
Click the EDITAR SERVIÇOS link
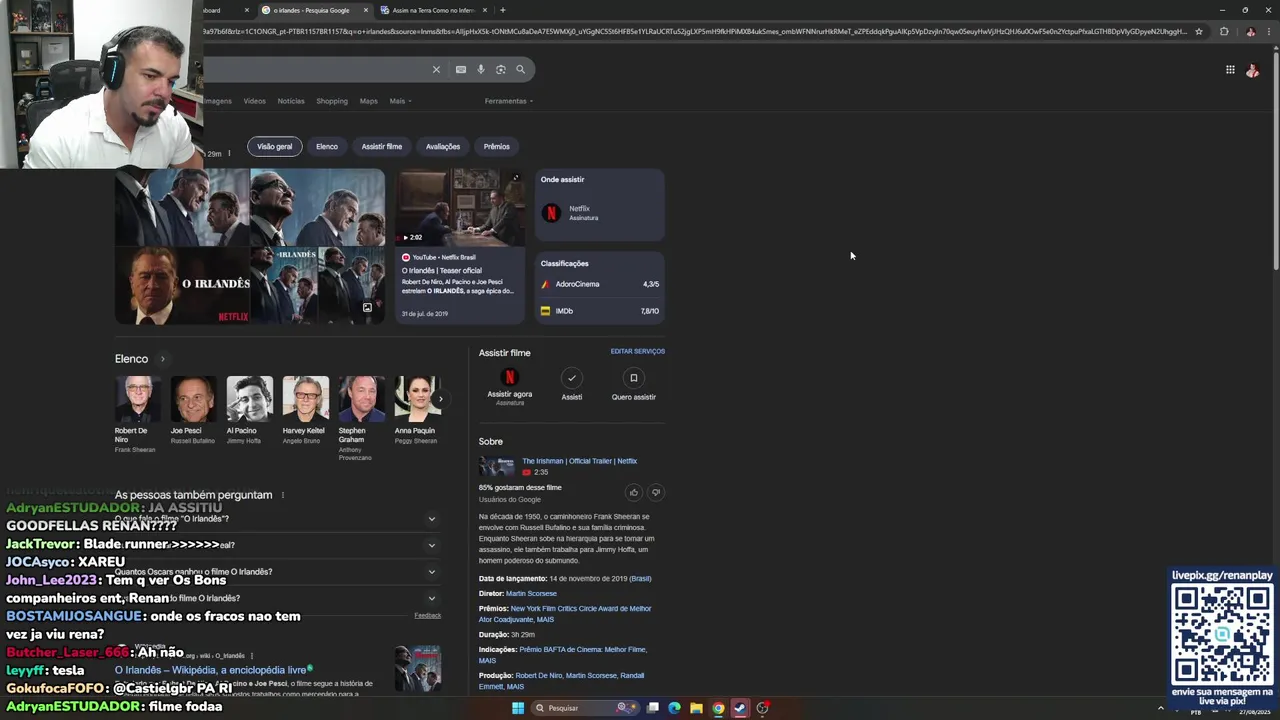(638, 352)
